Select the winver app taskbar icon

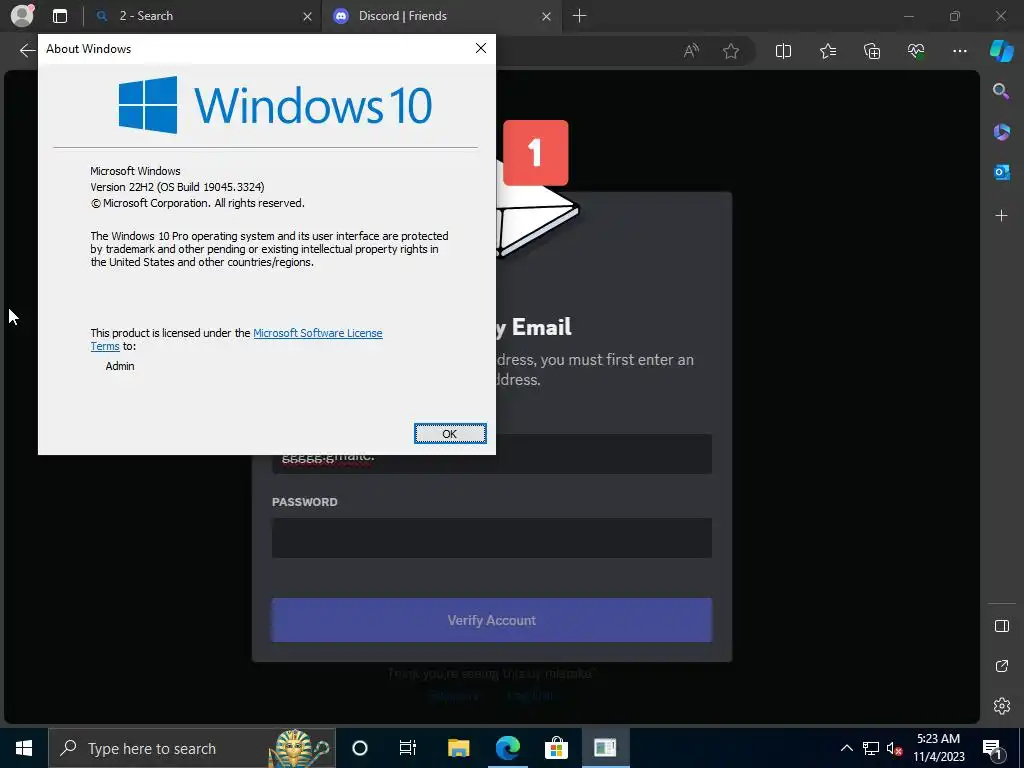[605, 748]
